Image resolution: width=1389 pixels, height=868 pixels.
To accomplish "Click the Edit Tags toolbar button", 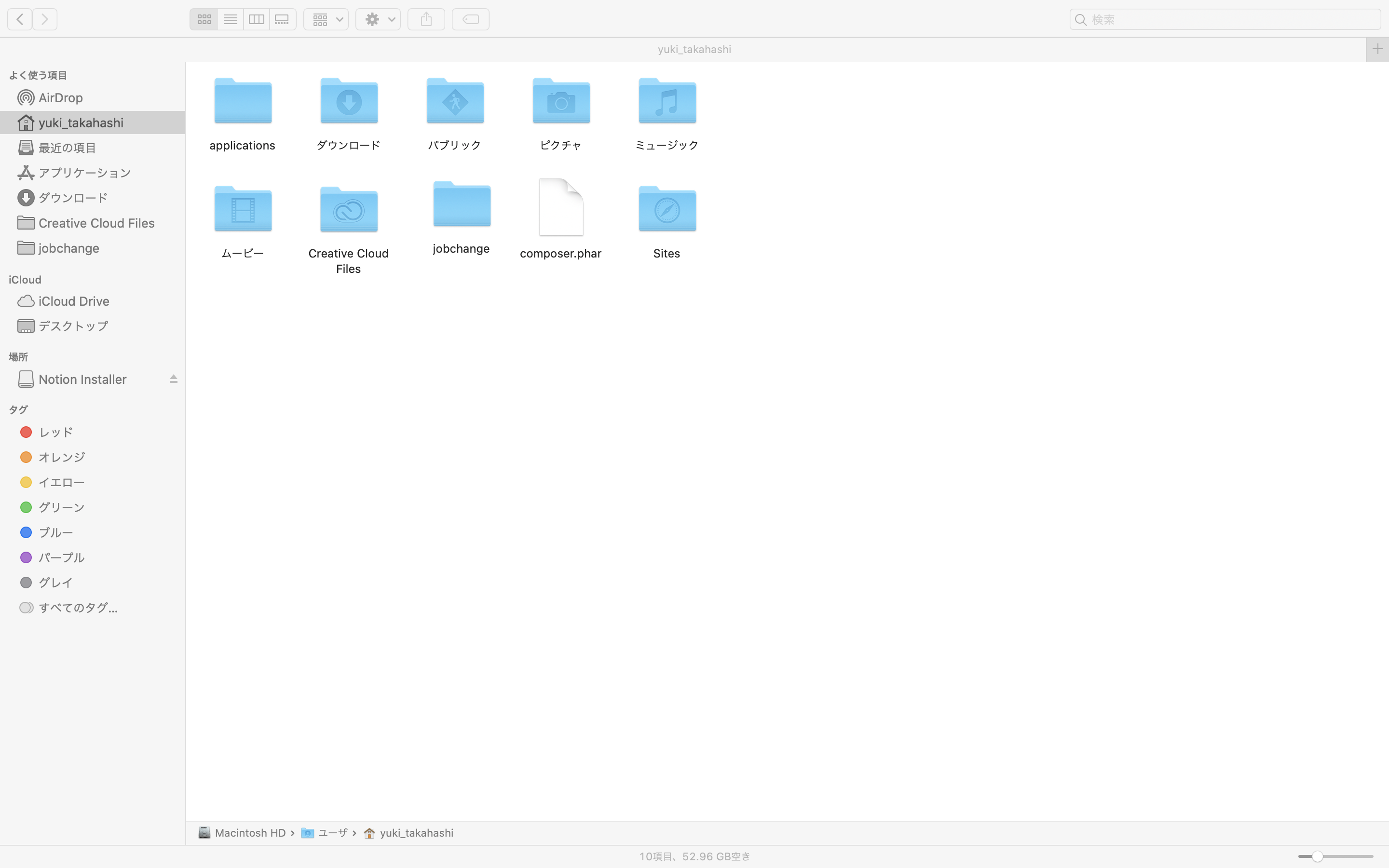I will point(470,19).
